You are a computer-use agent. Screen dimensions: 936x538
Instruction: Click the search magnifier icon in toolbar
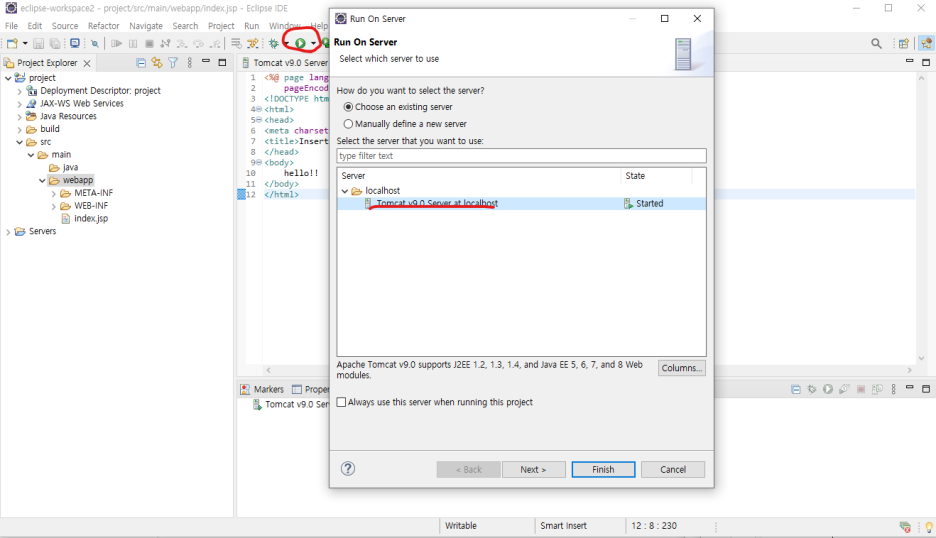876,43
